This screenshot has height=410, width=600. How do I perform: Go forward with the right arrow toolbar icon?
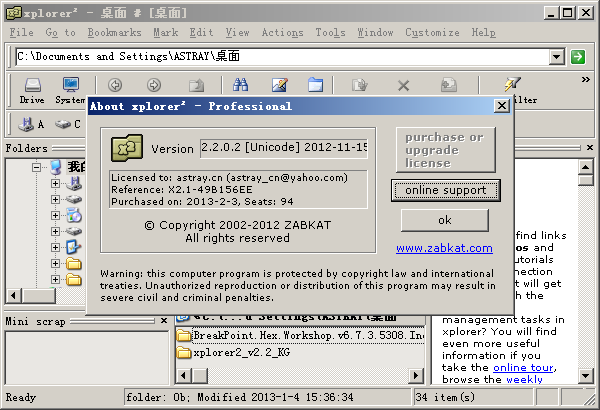tap(154, 85)
